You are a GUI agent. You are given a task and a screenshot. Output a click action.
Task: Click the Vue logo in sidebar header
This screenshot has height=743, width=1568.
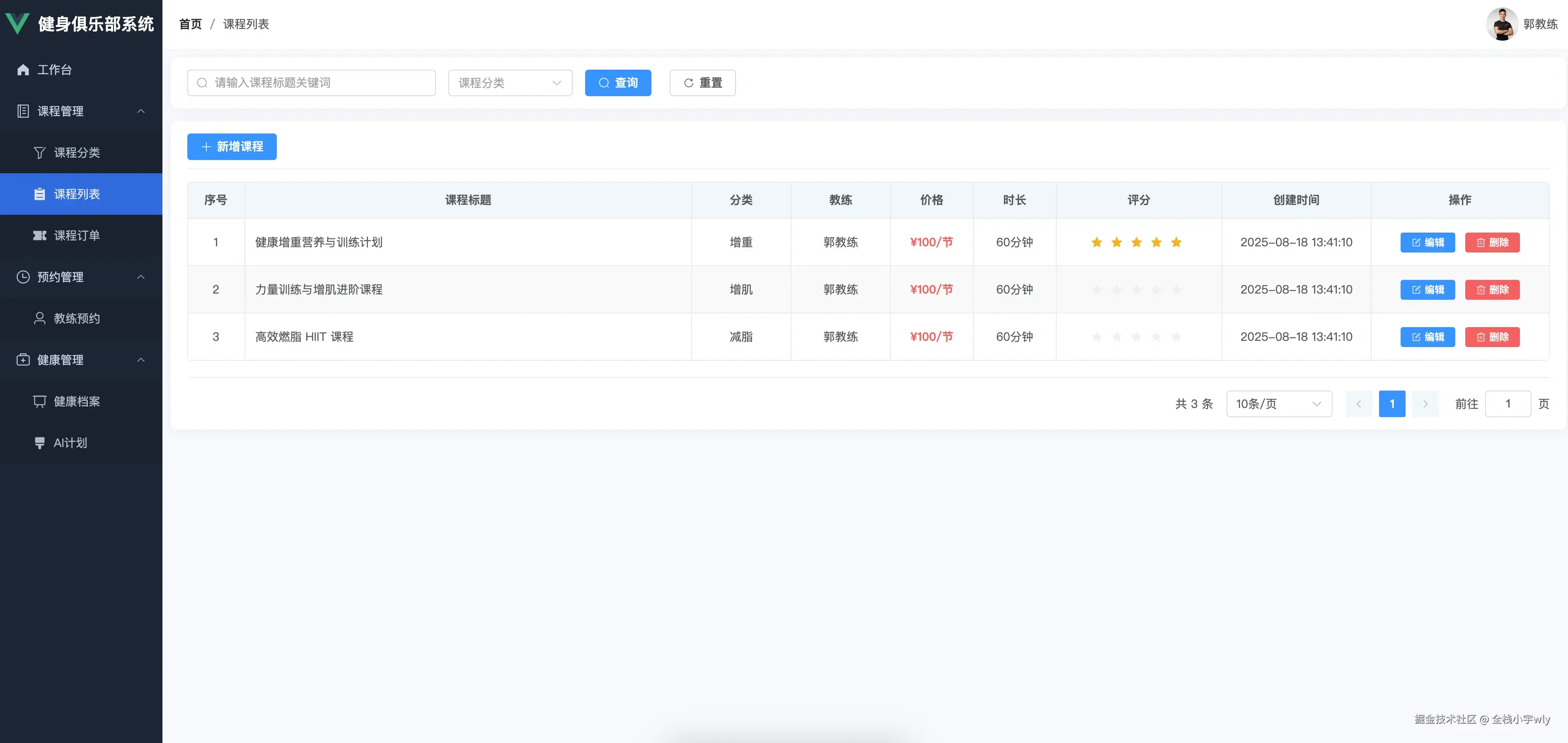pos(17,23)
